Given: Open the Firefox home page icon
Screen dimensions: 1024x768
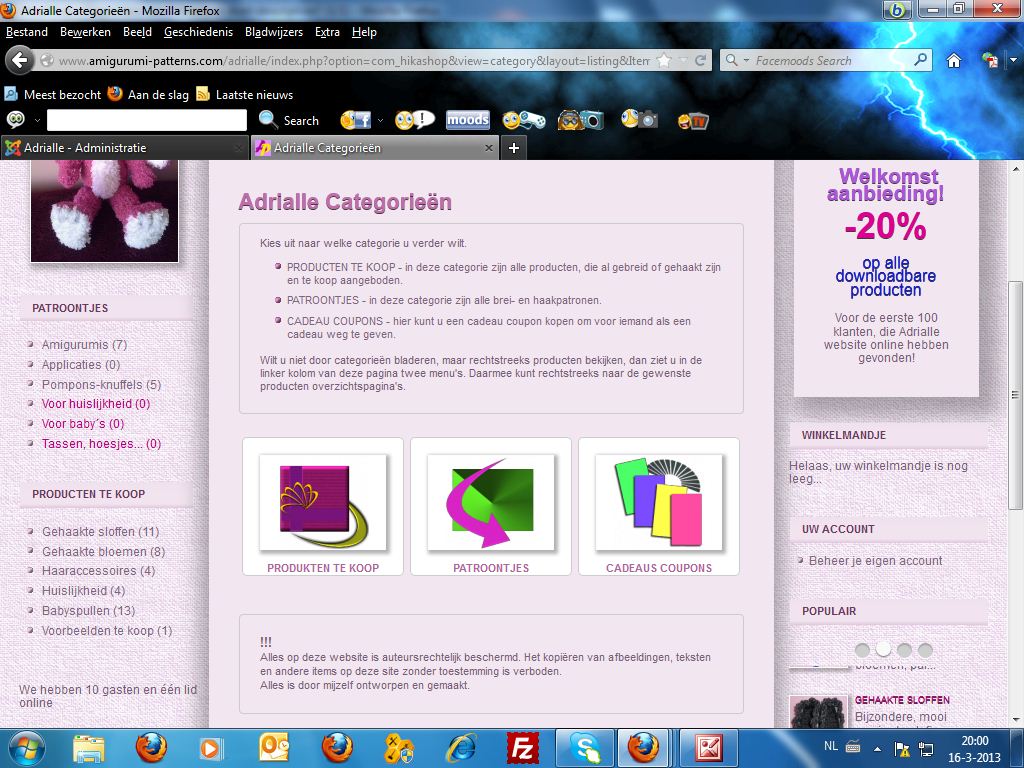Looking at the screenshot, I should (x=954, y=61).
